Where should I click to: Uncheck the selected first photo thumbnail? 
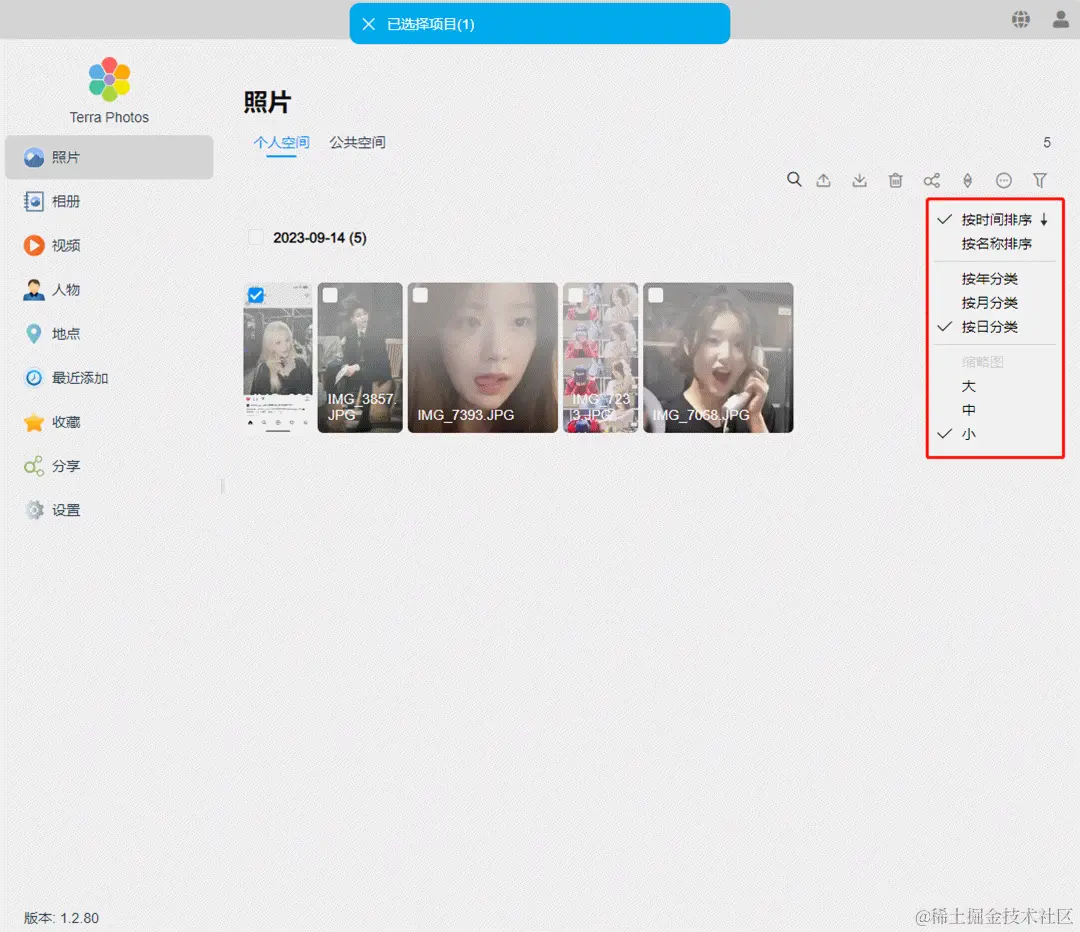[255, 295]
